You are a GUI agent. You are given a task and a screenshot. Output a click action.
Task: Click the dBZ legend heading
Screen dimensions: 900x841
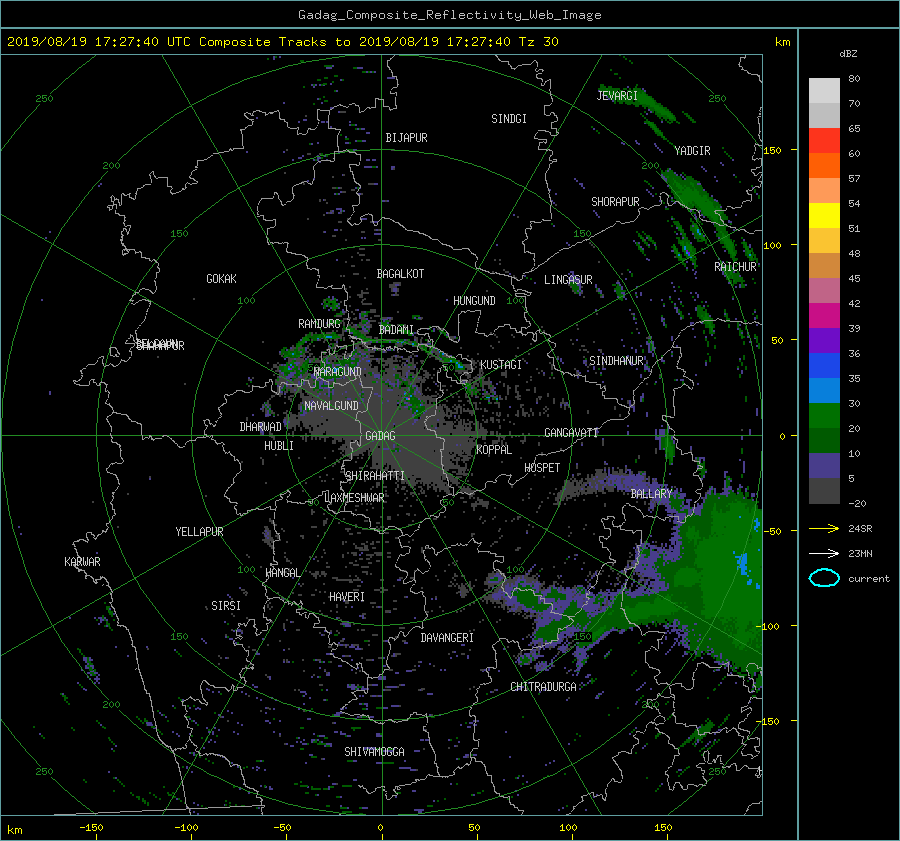tap(848, 53)
